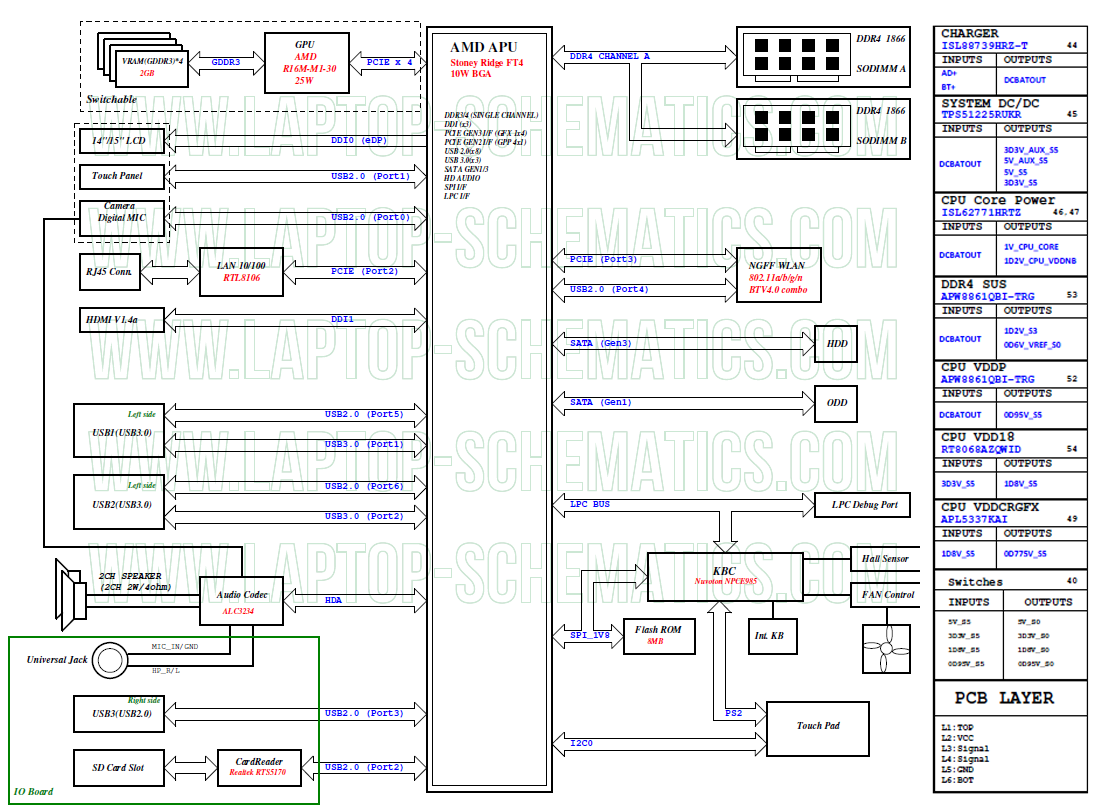Click the USB3.0 (Port2) bus label
1097x808 pixels.
point(365,516)
